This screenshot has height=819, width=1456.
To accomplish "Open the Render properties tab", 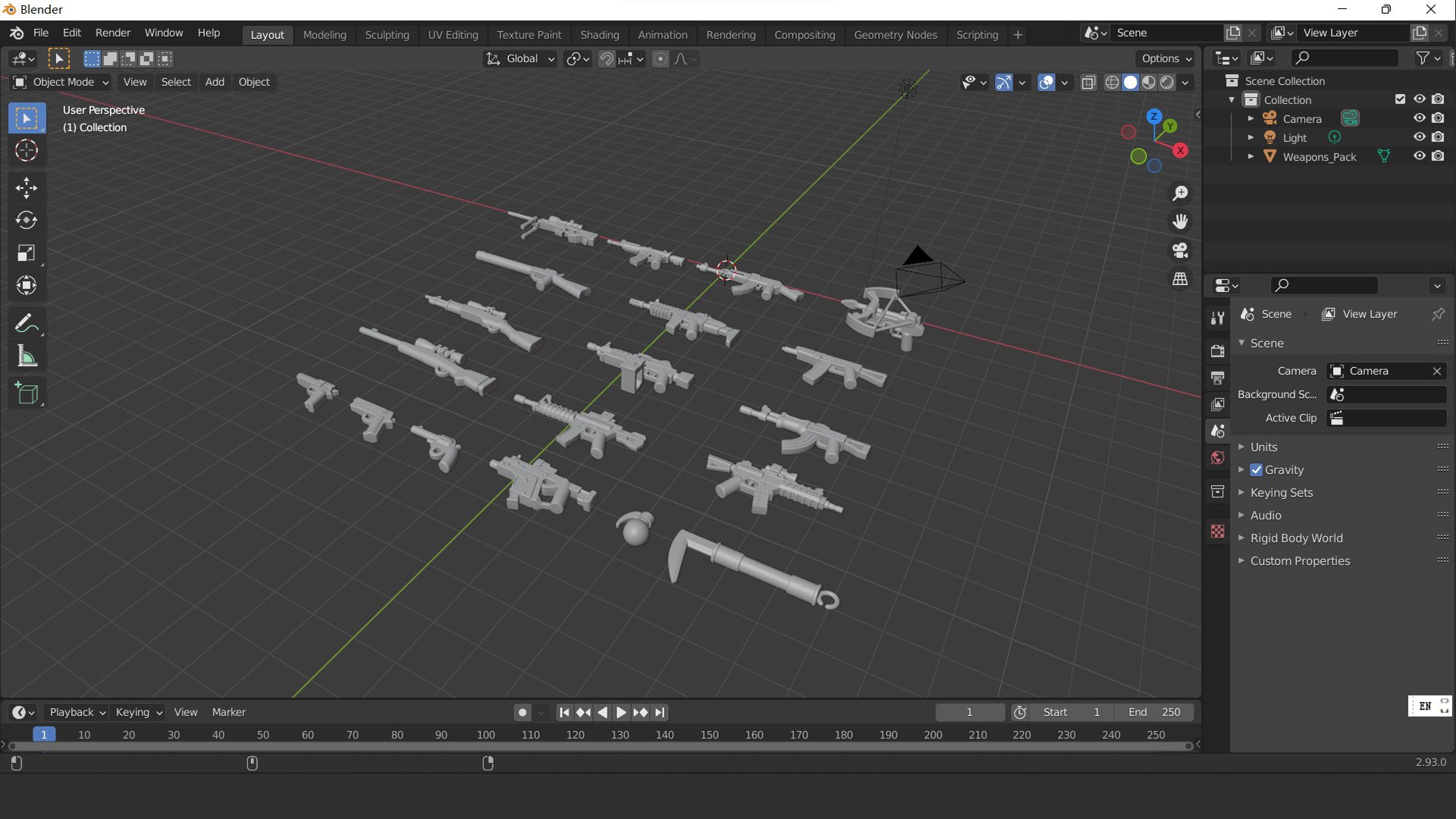I will (x=1217, y=351).
